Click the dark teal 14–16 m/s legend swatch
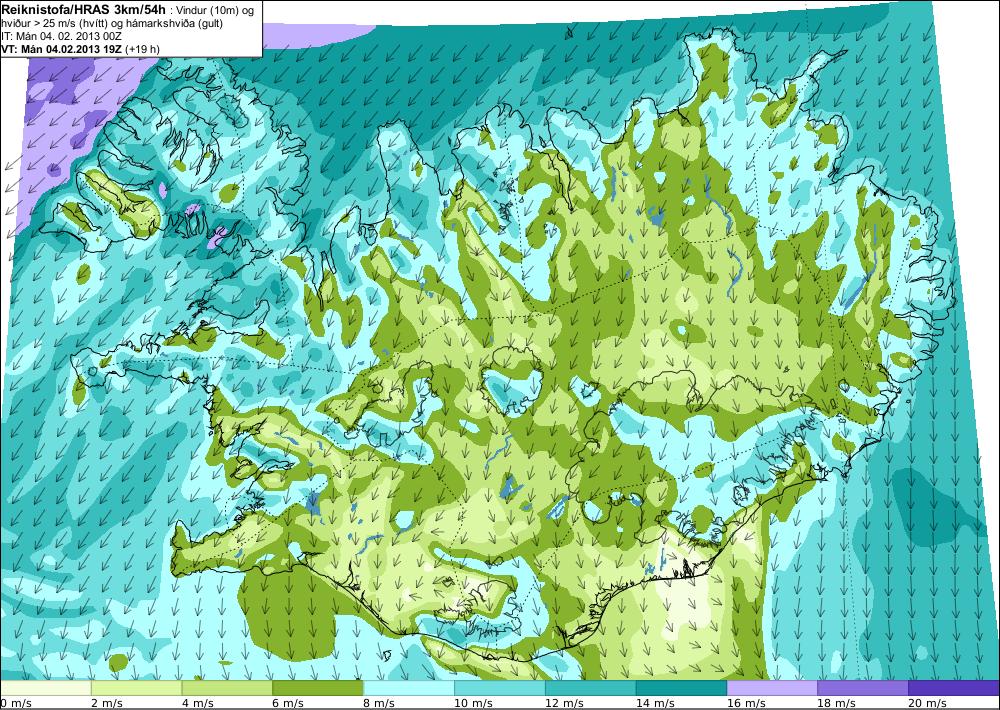The width and height of the screenshot is (1000, 710). click(682, 688)
